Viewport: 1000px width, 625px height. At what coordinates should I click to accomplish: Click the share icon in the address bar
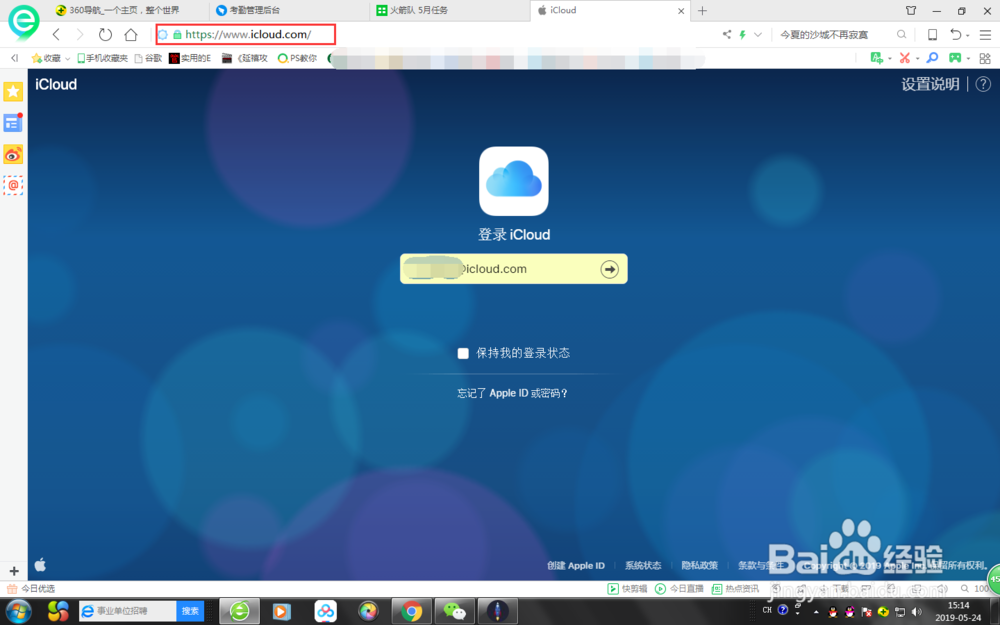click(726, 34)
